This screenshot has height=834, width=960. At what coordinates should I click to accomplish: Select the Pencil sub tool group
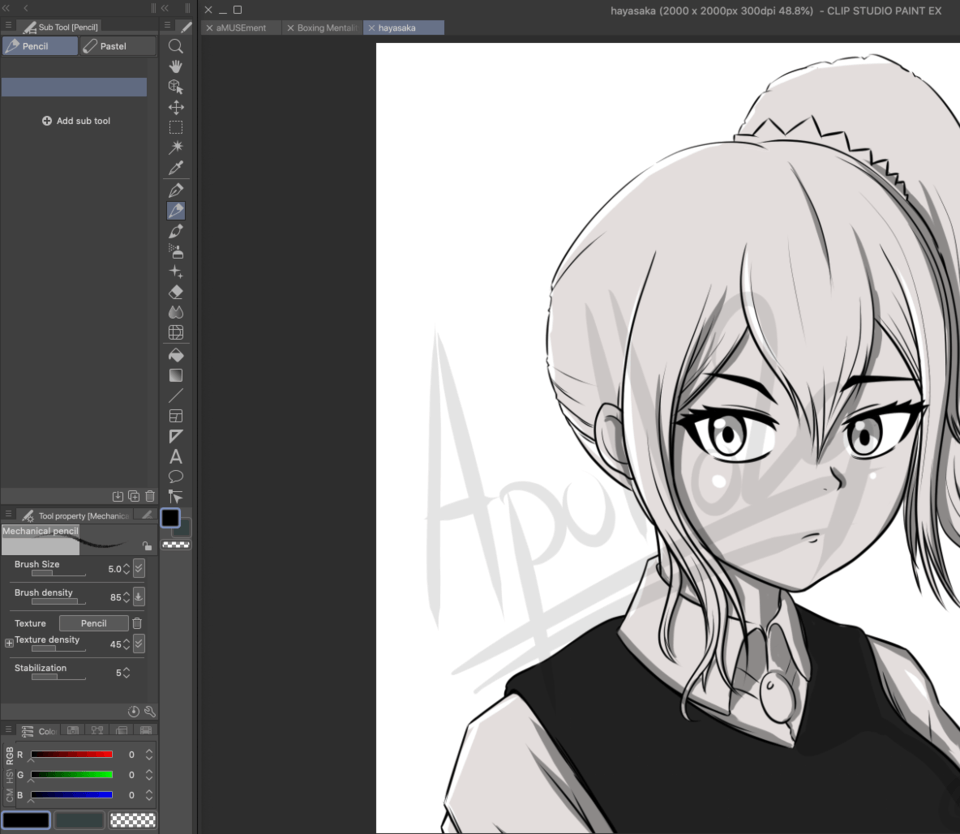tap(40, 46)
